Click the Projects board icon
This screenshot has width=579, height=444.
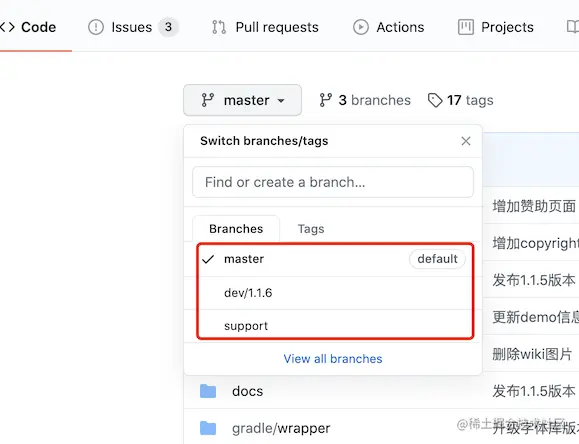[466, 27]
